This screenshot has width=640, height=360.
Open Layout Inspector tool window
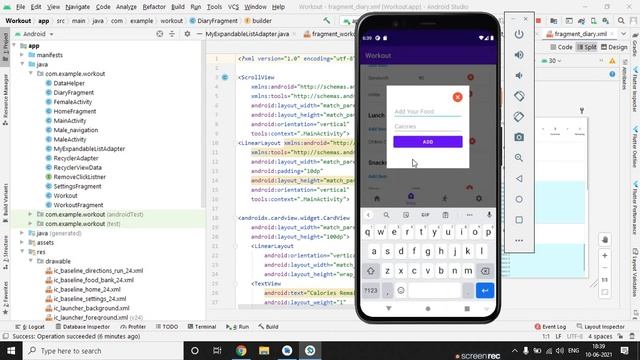(601, 327)
